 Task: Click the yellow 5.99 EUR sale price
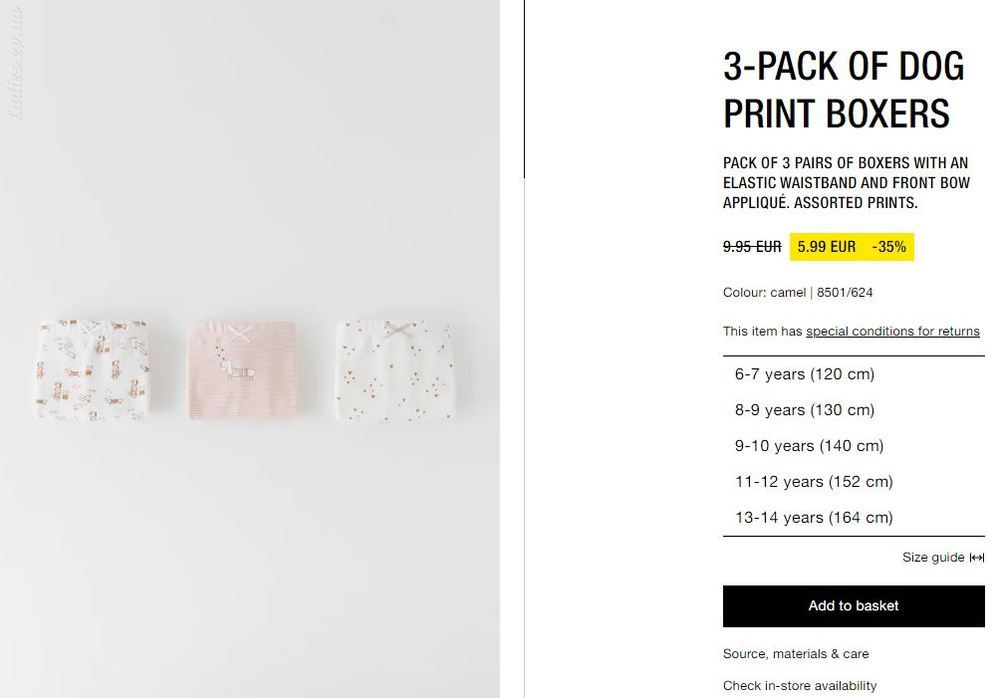tap(826, 247)
